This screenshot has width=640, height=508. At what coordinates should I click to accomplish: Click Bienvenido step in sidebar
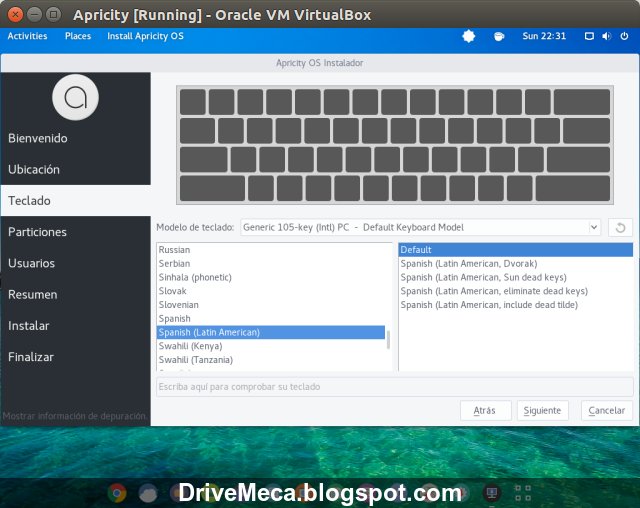click(x=76, y=138)
